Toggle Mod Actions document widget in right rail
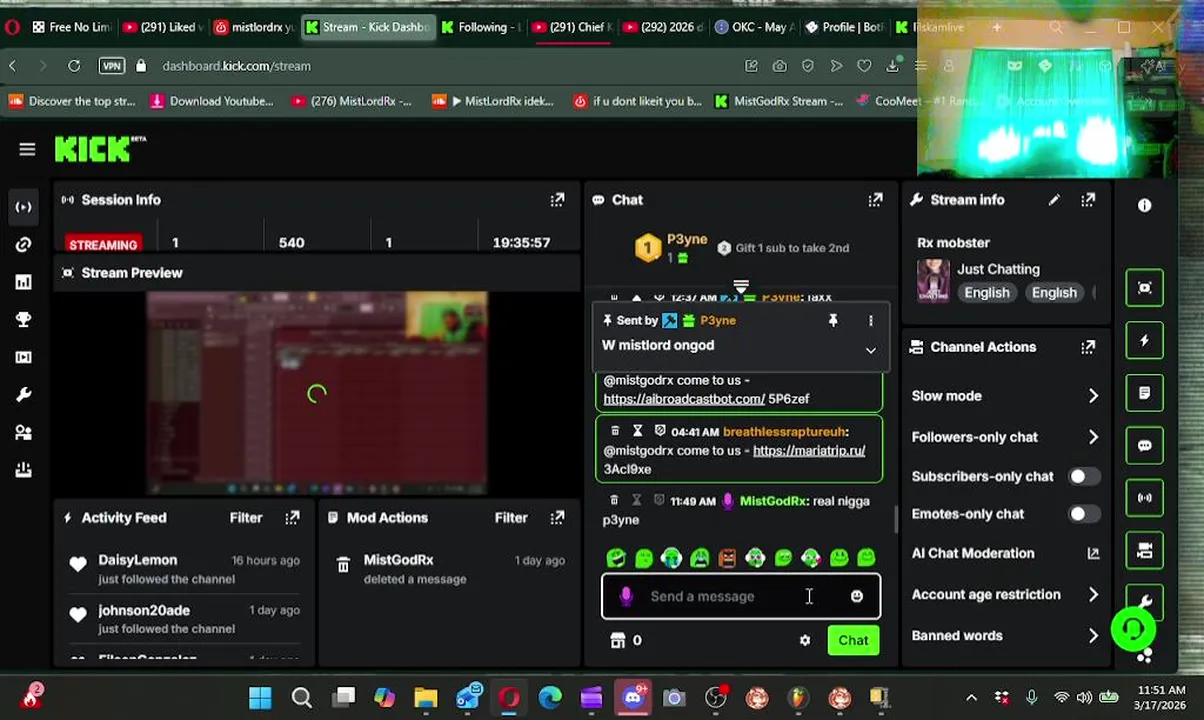The height and width of the screenshot is (720, 1204). click(x=1144, y=393)
